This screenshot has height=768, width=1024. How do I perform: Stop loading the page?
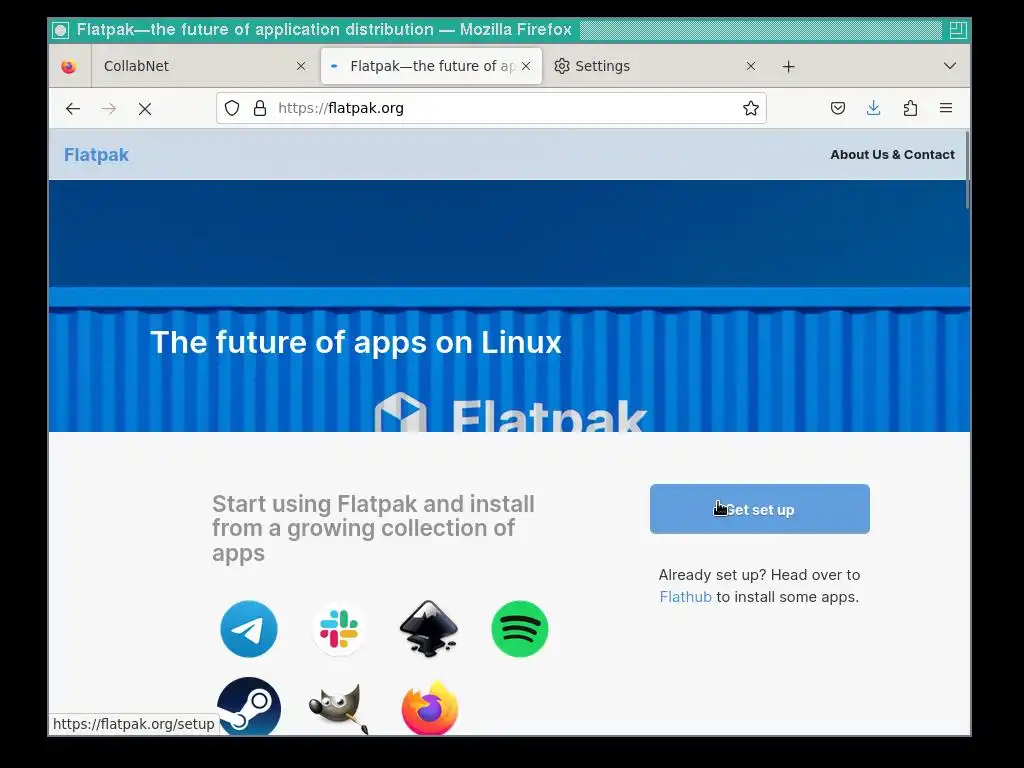145,108
